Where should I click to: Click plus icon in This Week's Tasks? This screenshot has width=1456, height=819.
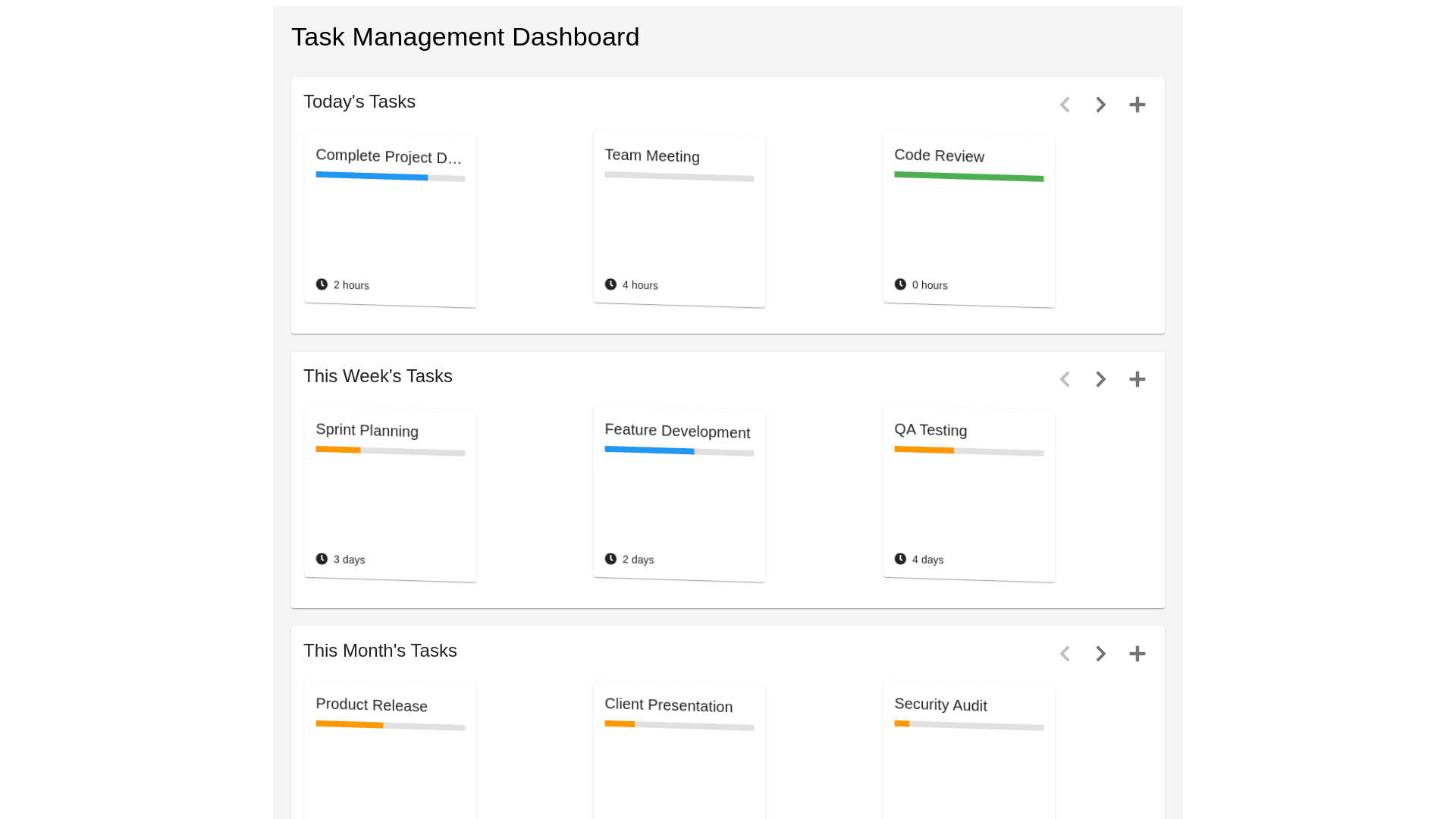tap(1137, 379)
